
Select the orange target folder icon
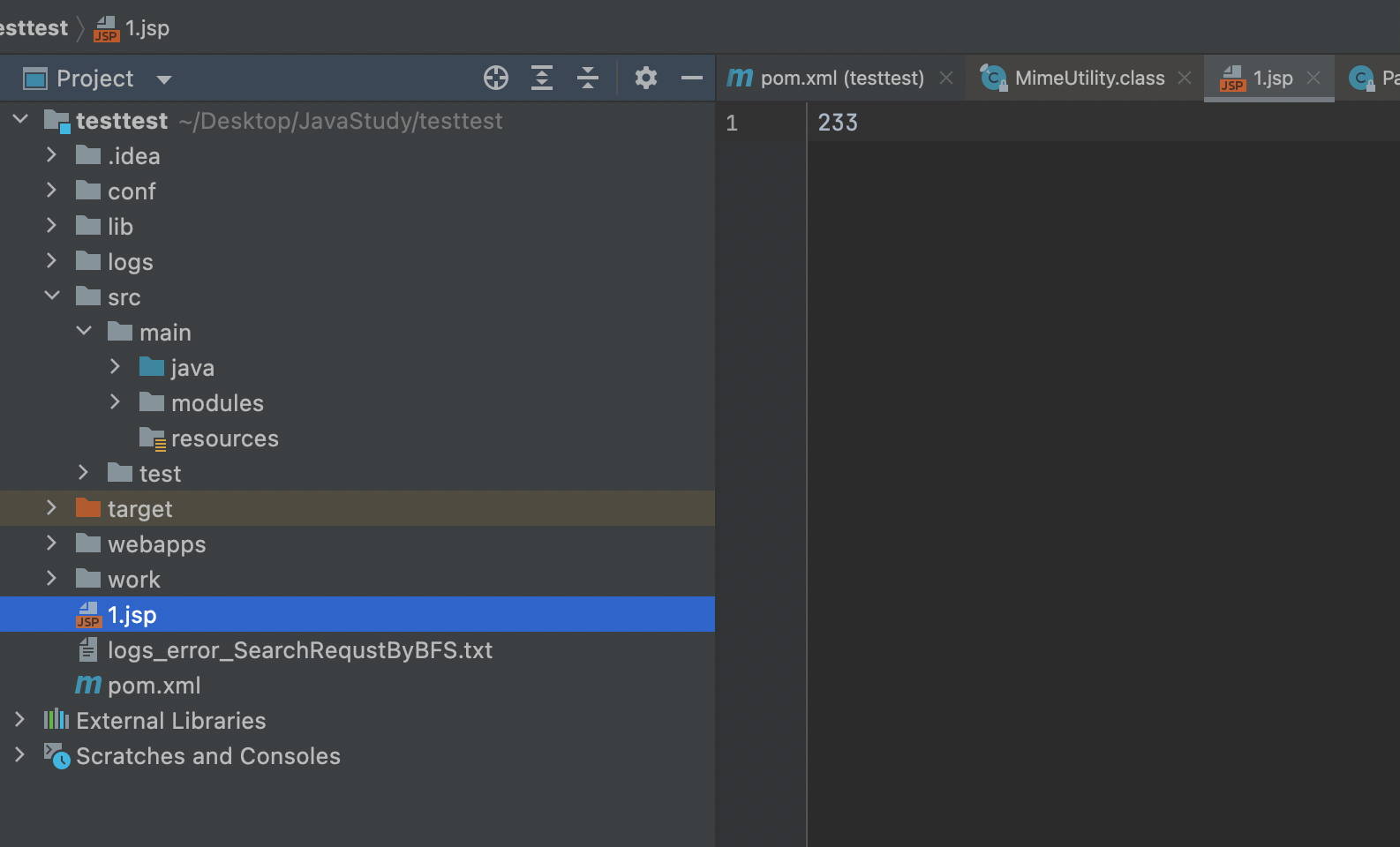[x=88, y=508]
